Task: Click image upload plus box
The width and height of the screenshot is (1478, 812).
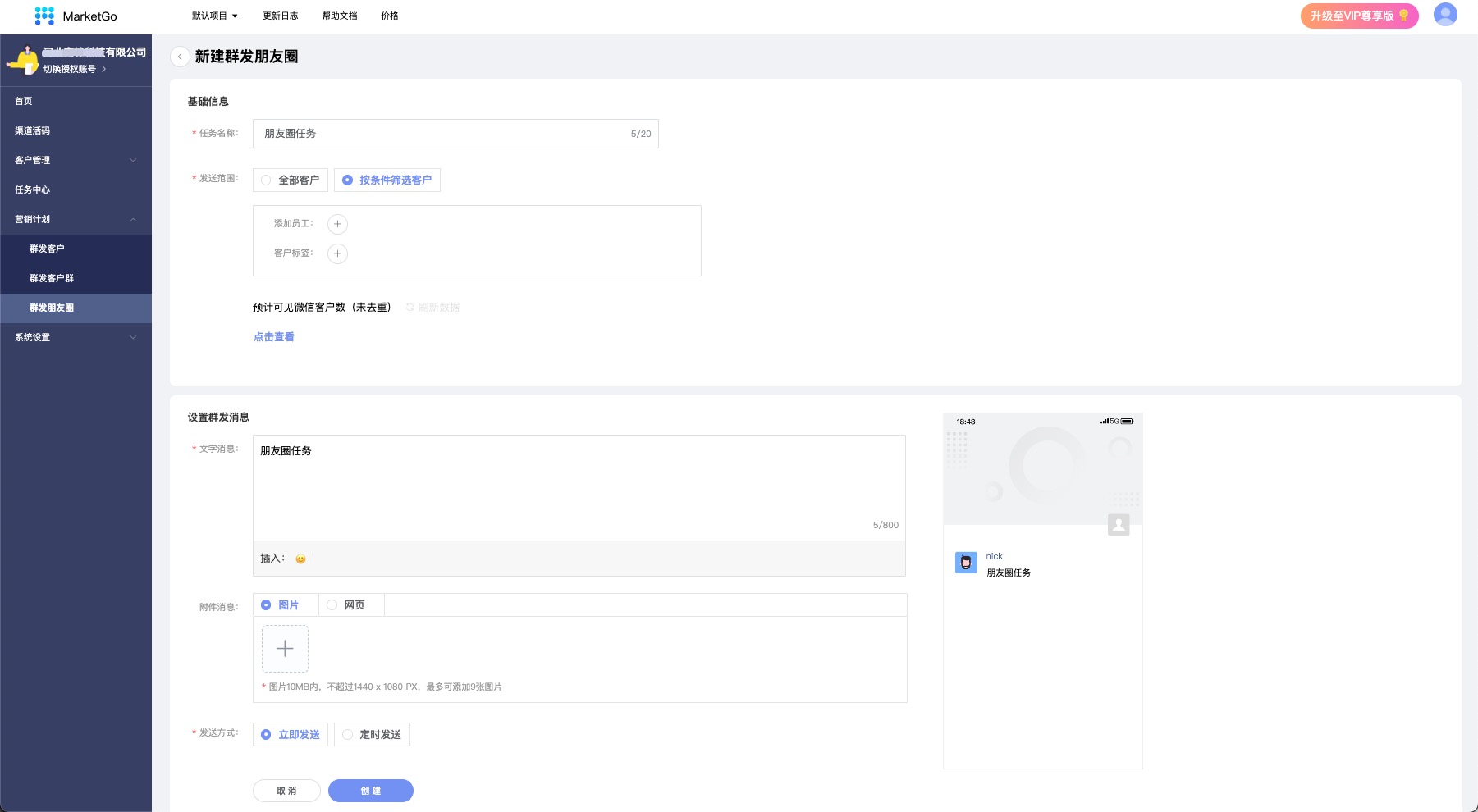Action: 285,649
